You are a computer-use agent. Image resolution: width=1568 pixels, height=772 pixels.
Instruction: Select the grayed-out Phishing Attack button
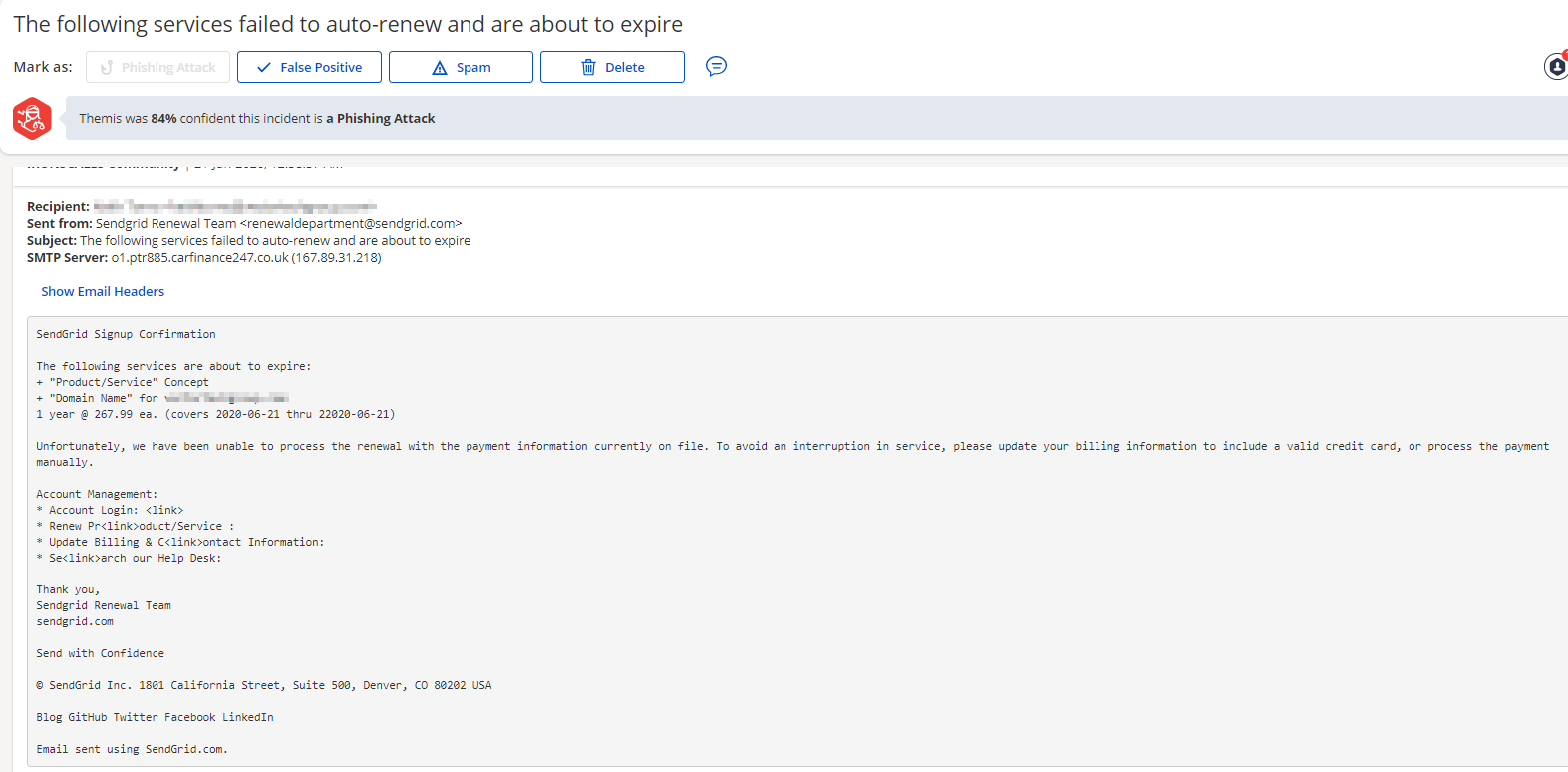157,67
